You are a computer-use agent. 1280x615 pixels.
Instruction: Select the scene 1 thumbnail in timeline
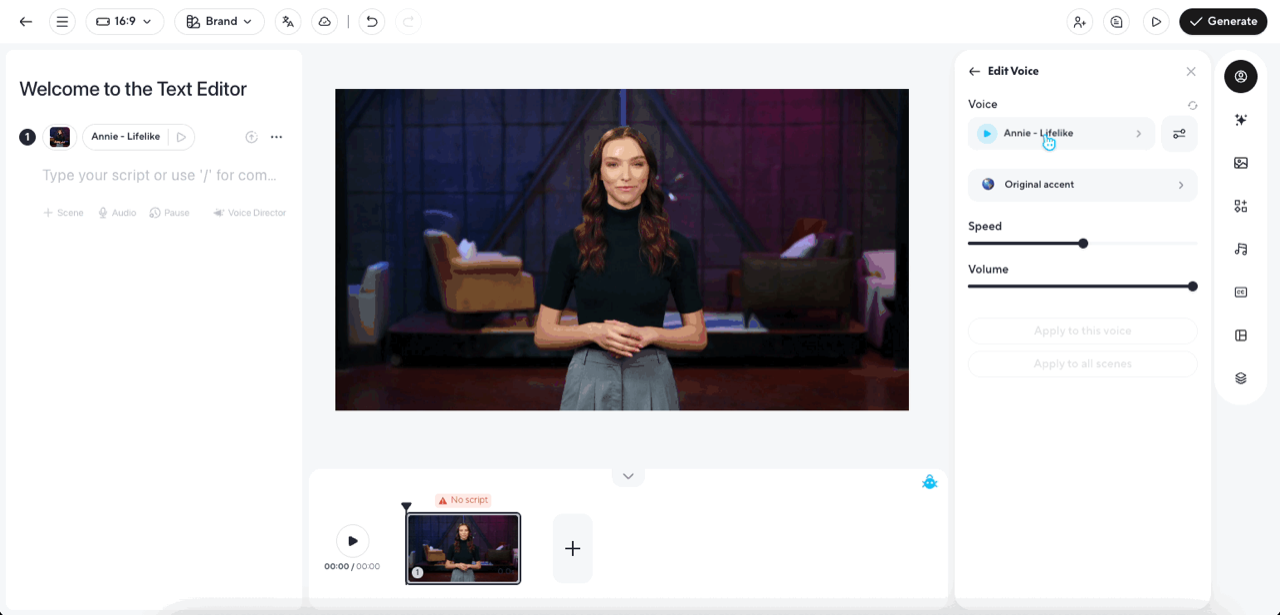point(463,548)
